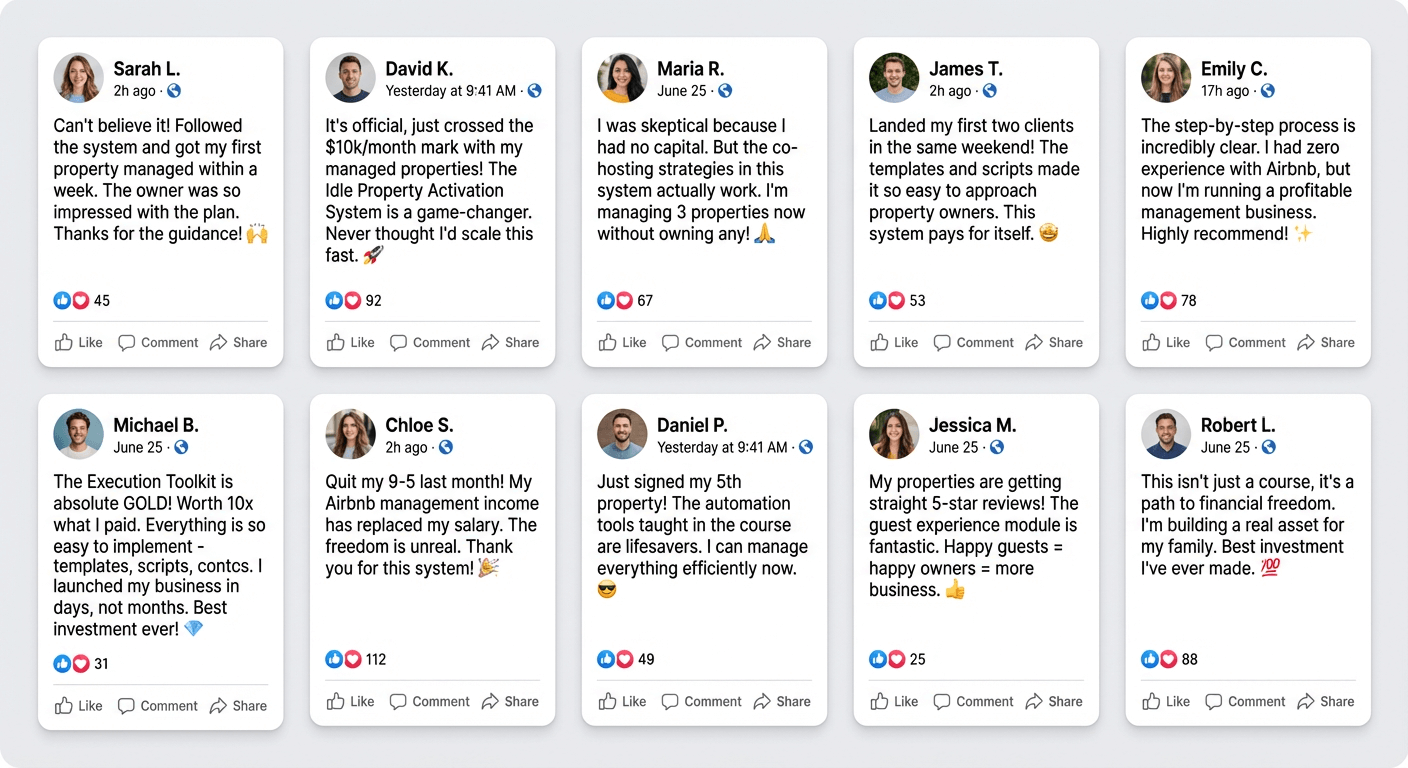This screenshot has width=1408, height=768.
Task: Open Chloe S.'s profile by her name
Action: 419,425
